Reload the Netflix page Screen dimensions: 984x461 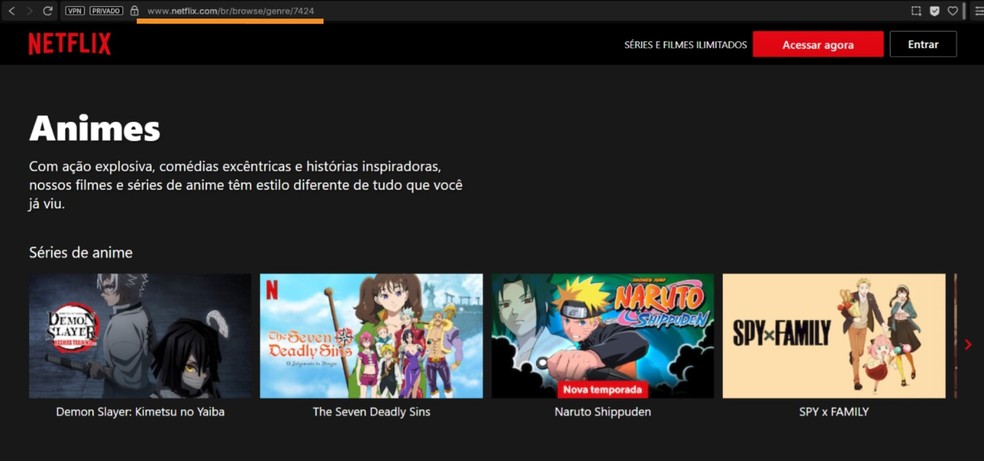pyautogui.click(x=48, y=11)
